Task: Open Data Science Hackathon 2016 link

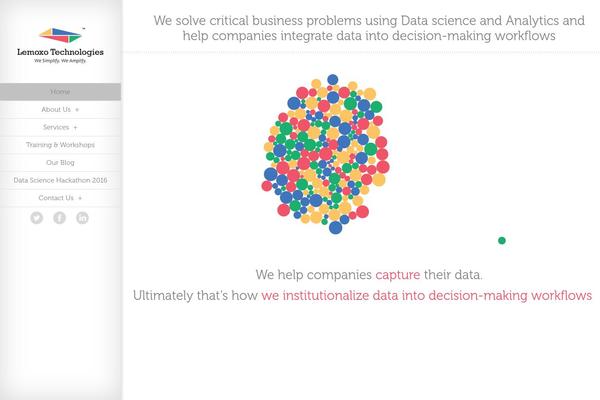Action: 60,180
